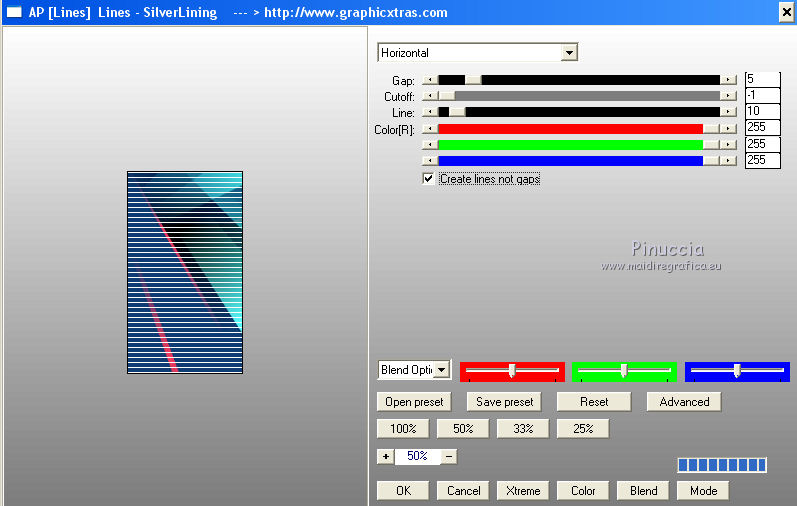Click Cutoff slider left arrow

[430, 96]
